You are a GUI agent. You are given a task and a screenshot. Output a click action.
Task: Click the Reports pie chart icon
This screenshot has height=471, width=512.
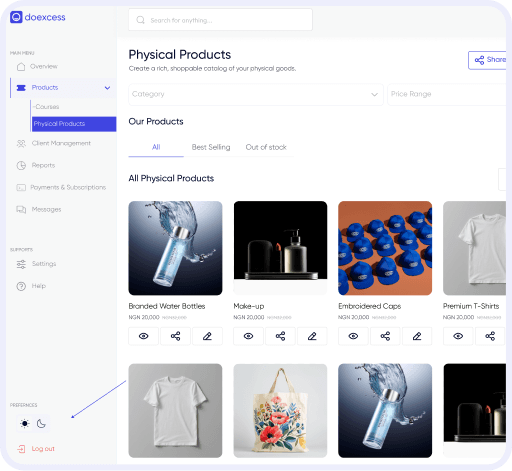(21, 165)
